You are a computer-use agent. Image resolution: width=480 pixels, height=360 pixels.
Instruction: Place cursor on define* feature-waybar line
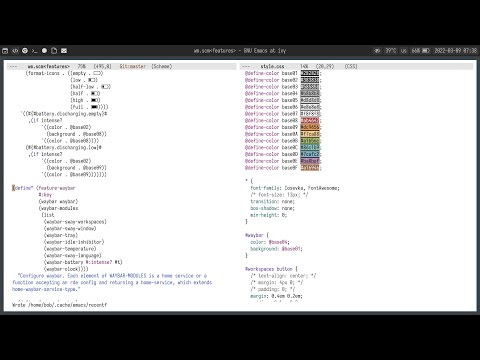(44, 188)
